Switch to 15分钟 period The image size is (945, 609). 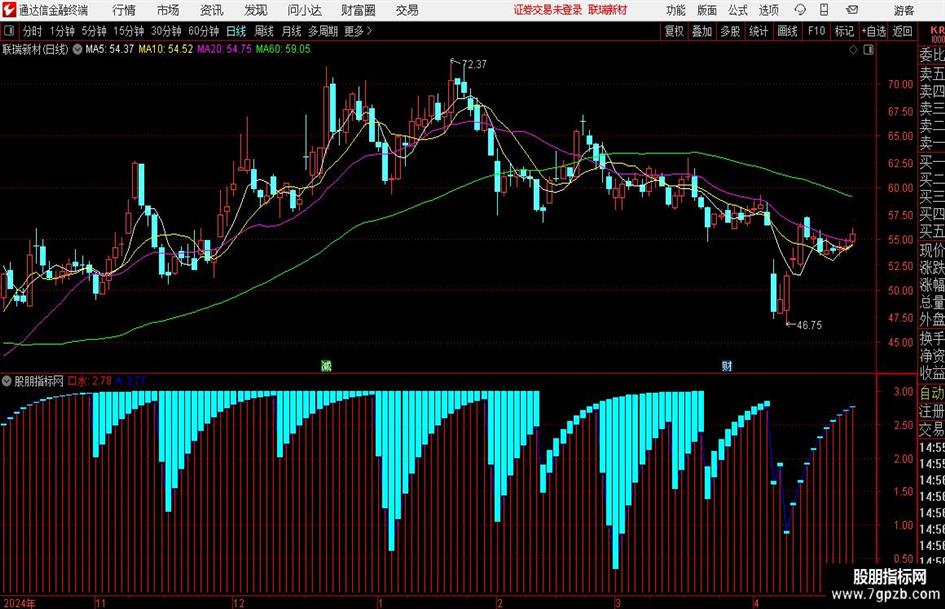pos(129,31)
